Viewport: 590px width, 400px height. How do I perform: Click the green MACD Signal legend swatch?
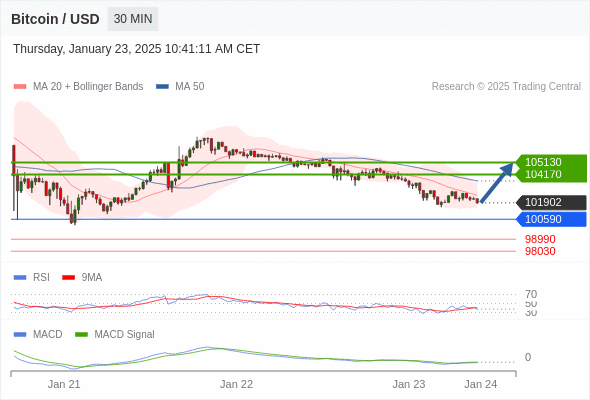tap(81, 334)
